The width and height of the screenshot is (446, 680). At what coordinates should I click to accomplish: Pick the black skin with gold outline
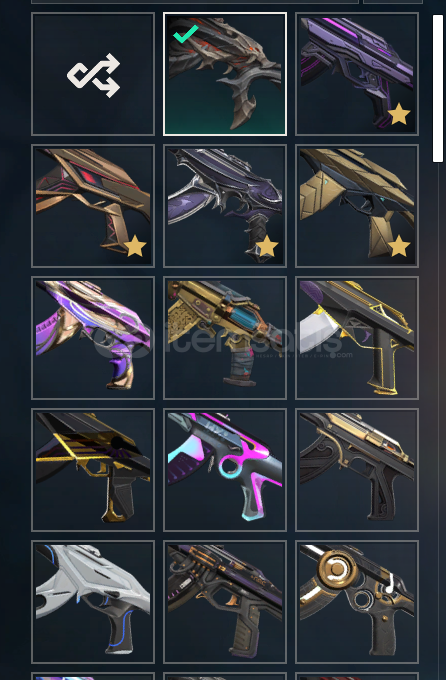click(357, 338)
